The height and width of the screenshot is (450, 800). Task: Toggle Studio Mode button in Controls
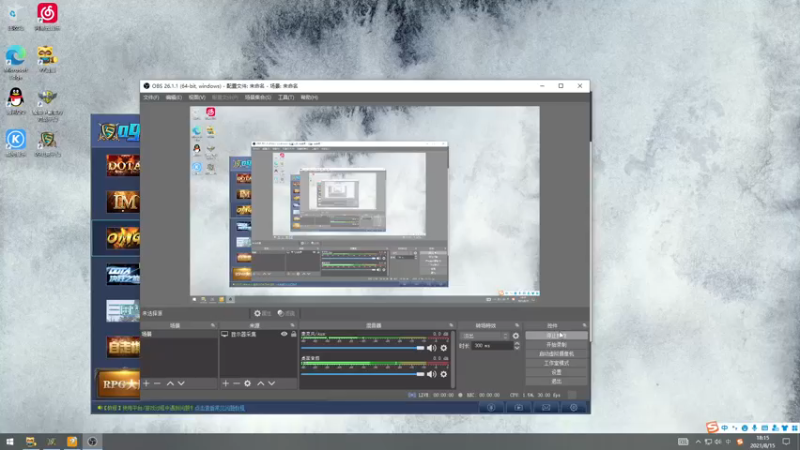[556, 363]
